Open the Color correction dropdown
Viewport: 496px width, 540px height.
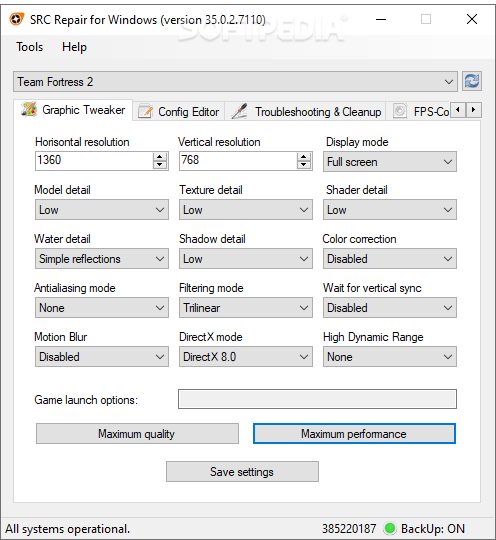[390, 258]
